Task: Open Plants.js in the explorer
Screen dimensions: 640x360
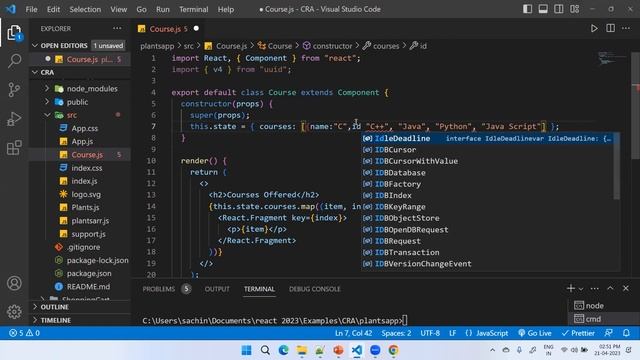Action: click(85, 207)
